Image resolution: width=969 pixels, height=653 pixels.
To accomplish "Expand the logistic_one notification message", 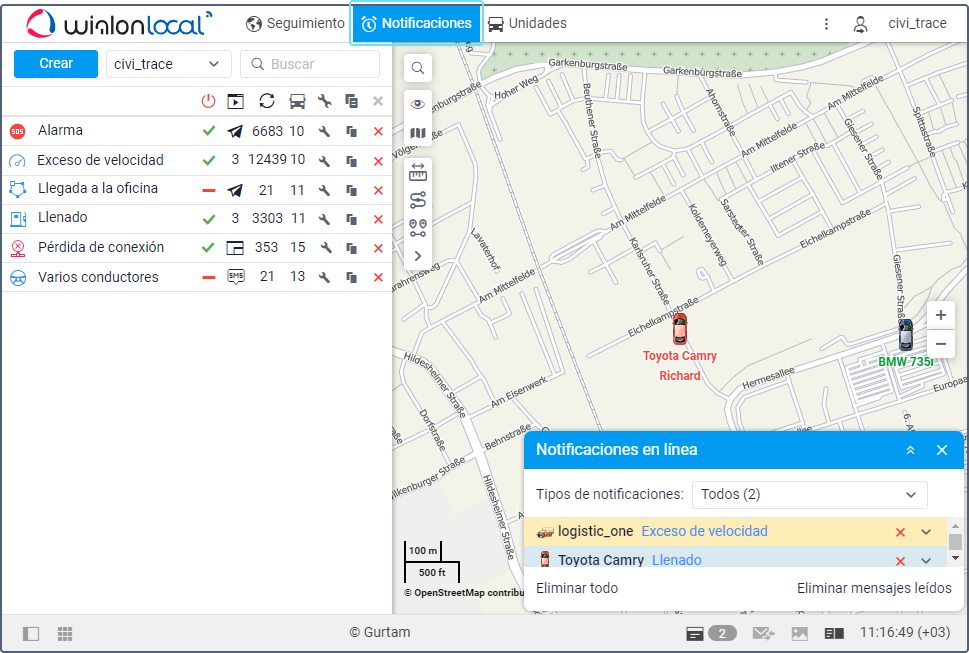I will click(926, 532).
